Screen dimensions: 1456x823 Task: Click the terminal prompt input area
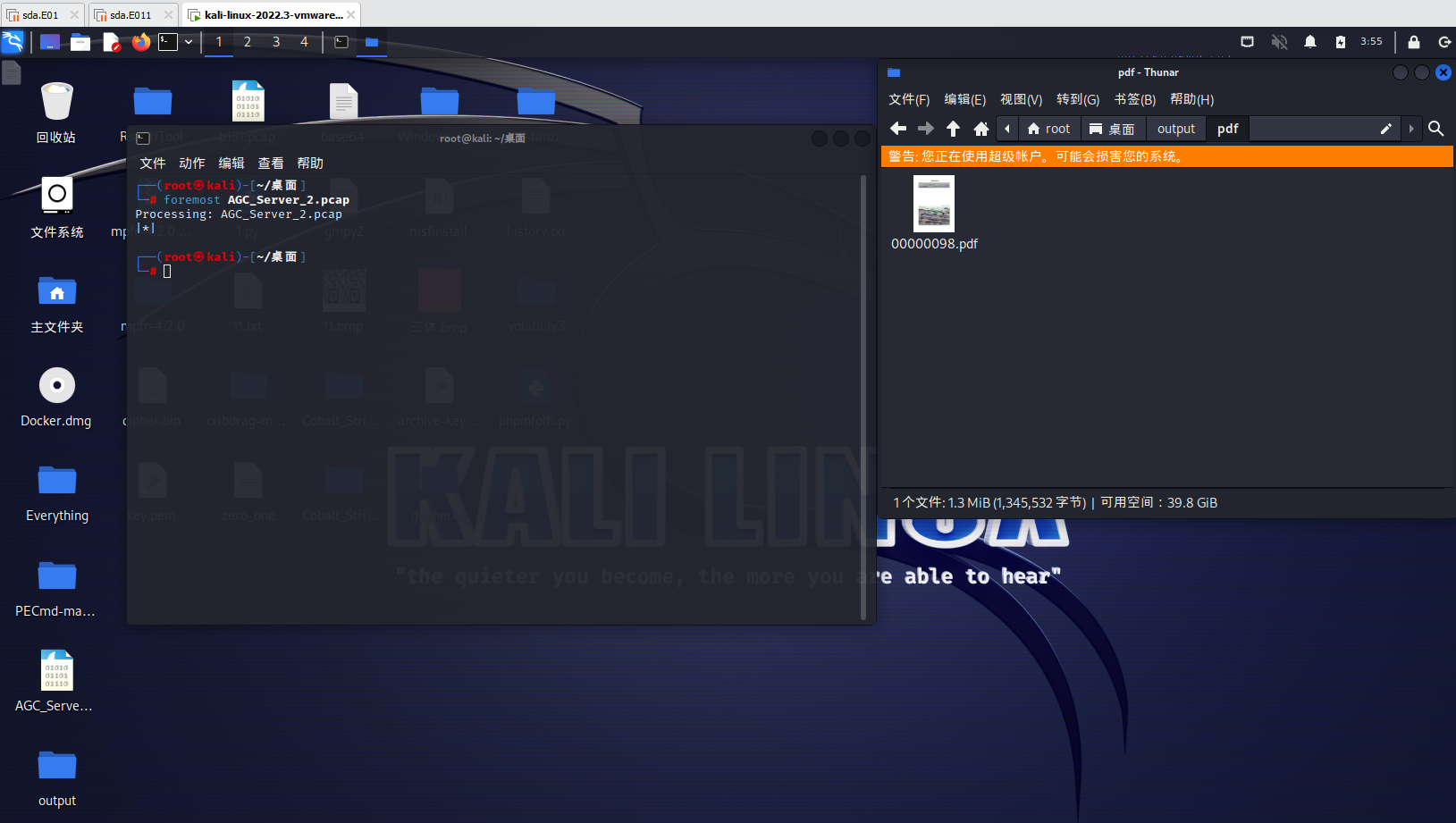point(167,271)
